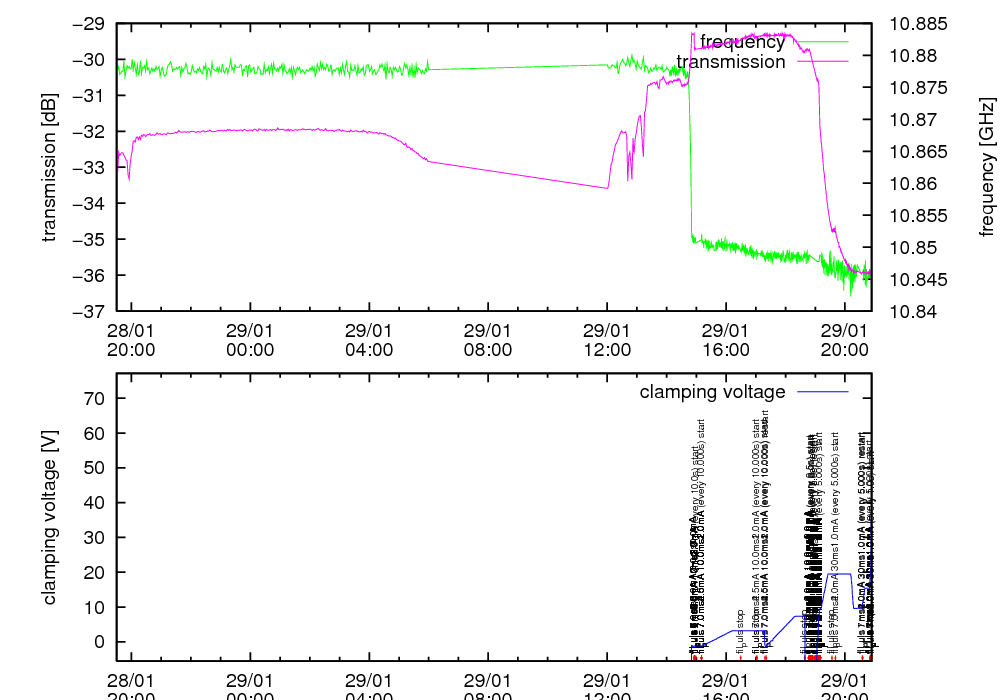Select the 'frequency [GHz]' right axis title
Screen dimensions: 1000x700
click(x=988, y=167)
